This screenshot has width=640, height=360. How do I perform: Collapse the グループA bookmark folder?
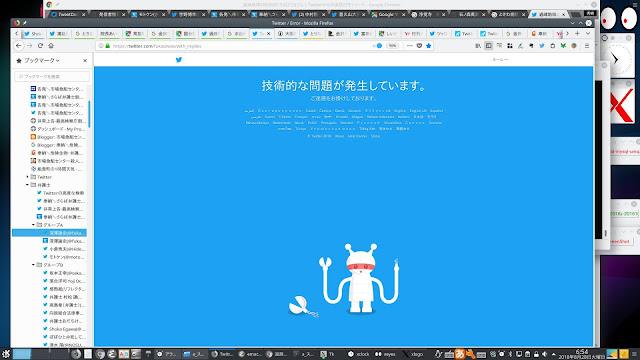33,225
